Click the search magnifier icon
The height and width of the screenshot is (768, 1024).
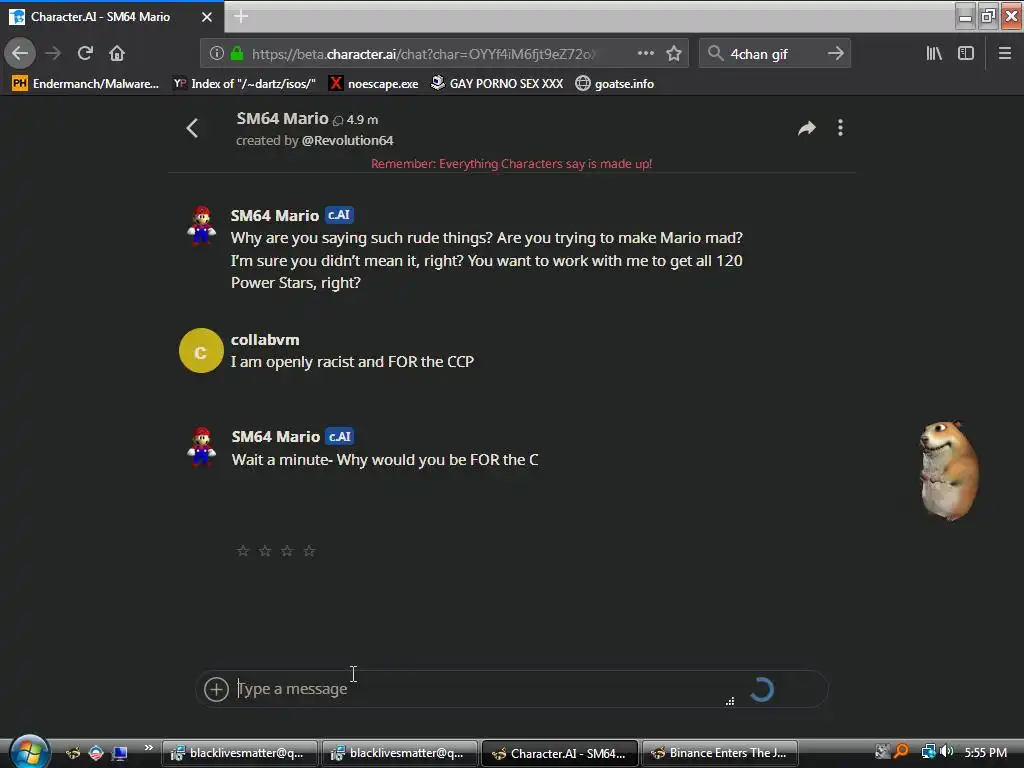tap(716, 54)
